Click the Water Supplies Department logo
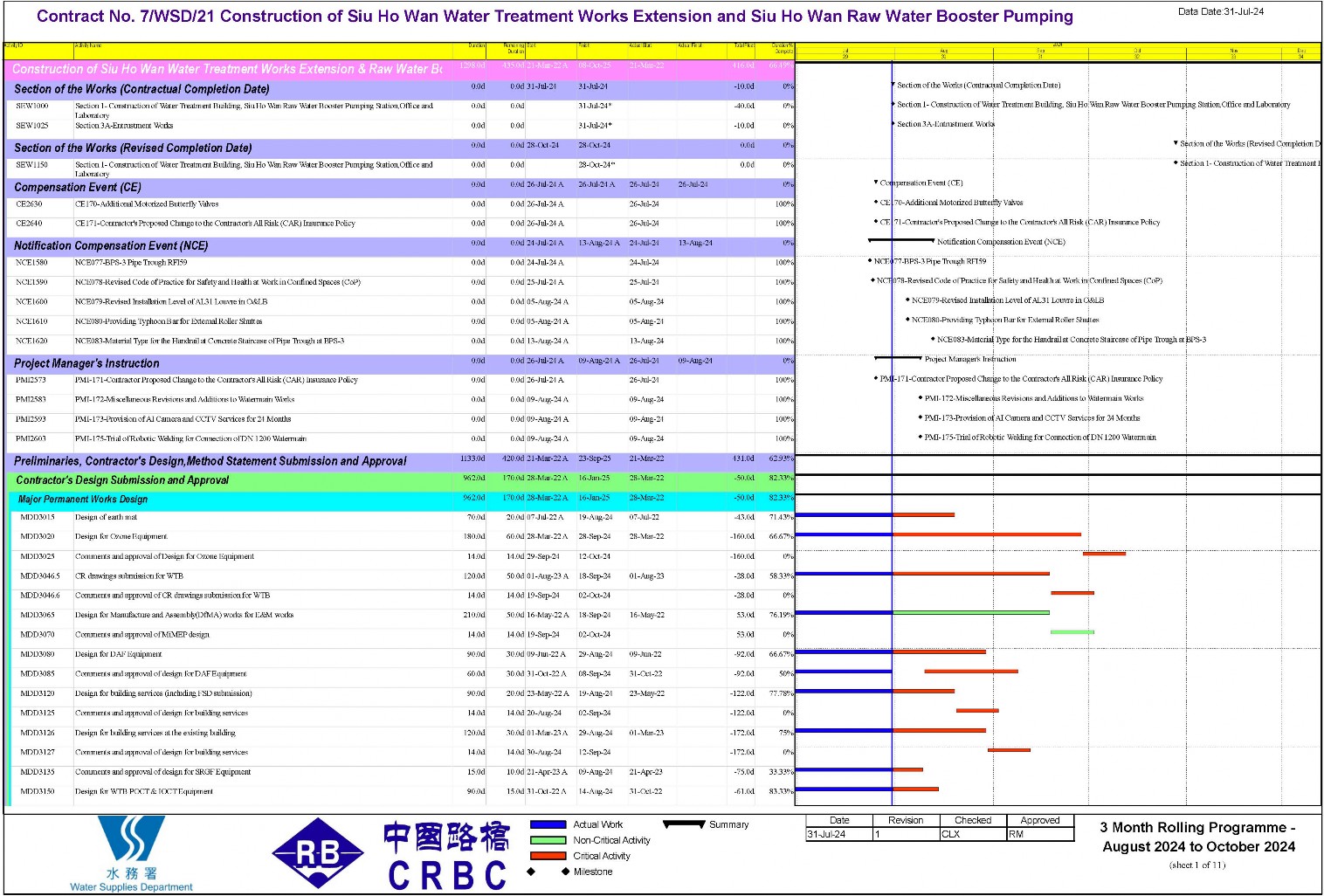This screenshot has height=896, width=1324. tap(131, 853)
